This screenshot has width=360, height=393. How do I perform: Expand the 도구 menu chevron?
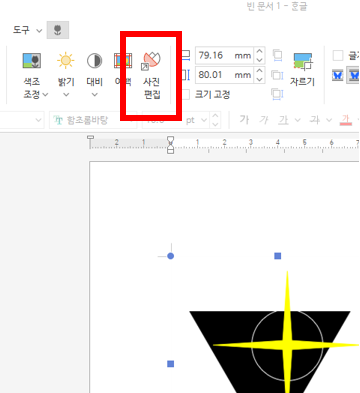[39, 31]
